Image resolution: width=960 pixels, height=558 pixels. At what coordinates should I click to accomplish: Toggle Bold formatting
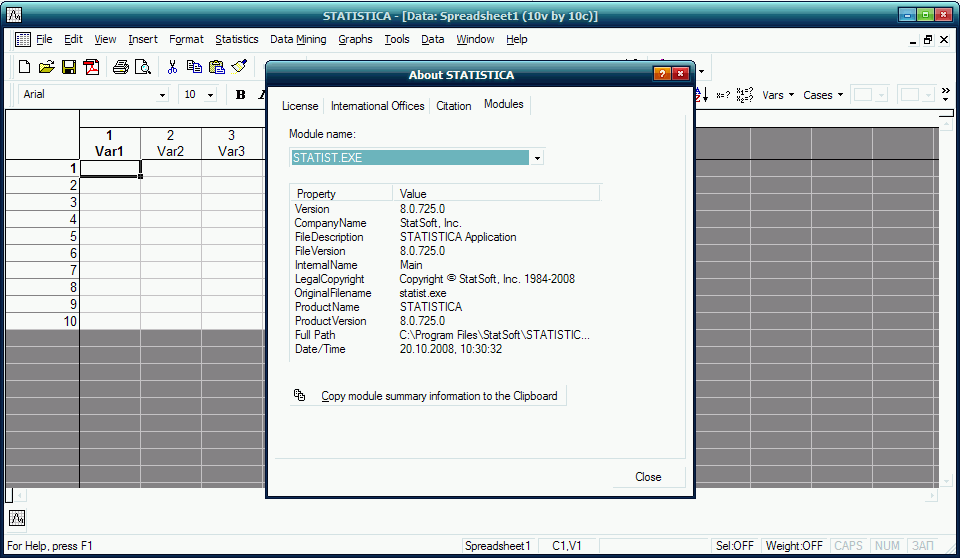pyautogui.click(x=240, y=95)
